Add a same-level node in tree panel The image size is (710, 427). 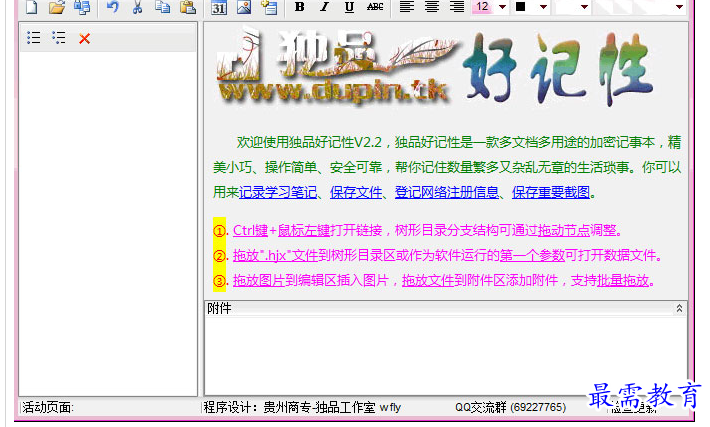click(x=34, y=38)
